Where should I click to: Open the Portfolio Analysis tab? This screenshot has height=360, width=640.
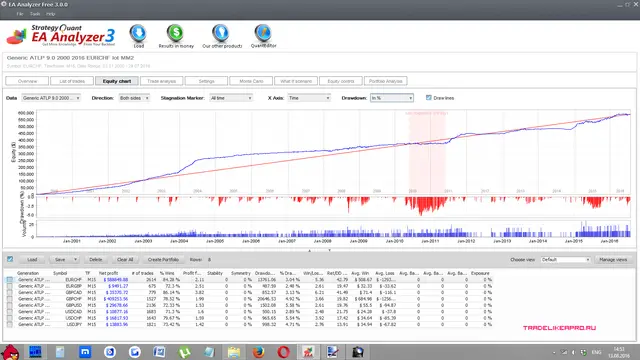pyautogui.click(x=385, y=81)
